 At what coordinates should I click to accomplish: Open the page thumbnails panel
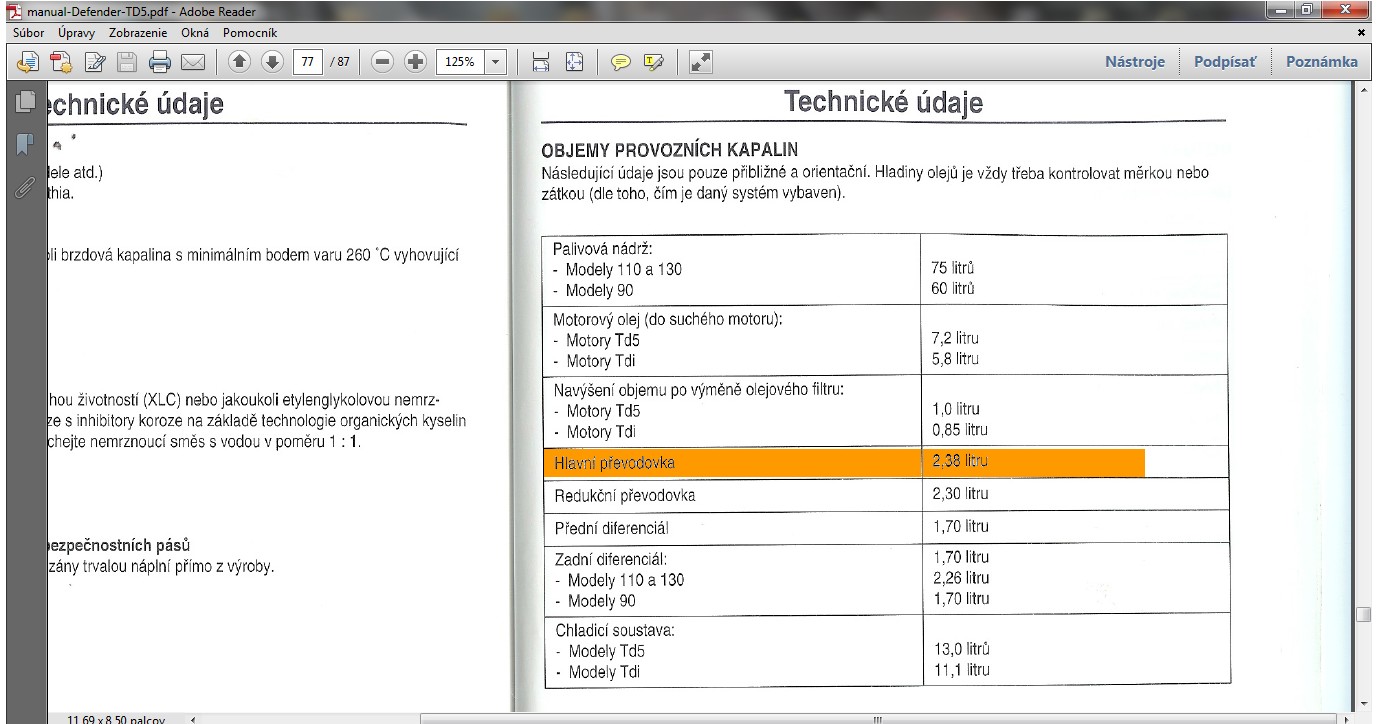click(x=25, y=101)
